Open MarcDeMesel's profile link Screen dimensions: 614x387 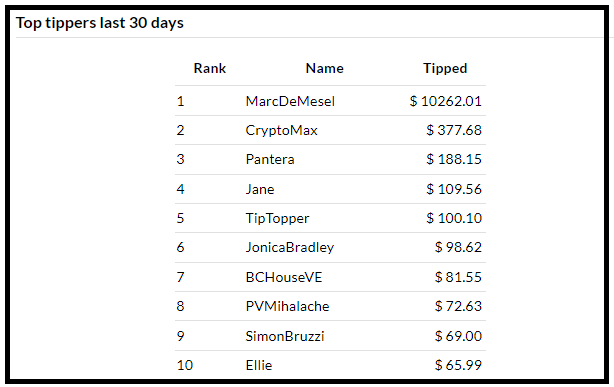290,101
